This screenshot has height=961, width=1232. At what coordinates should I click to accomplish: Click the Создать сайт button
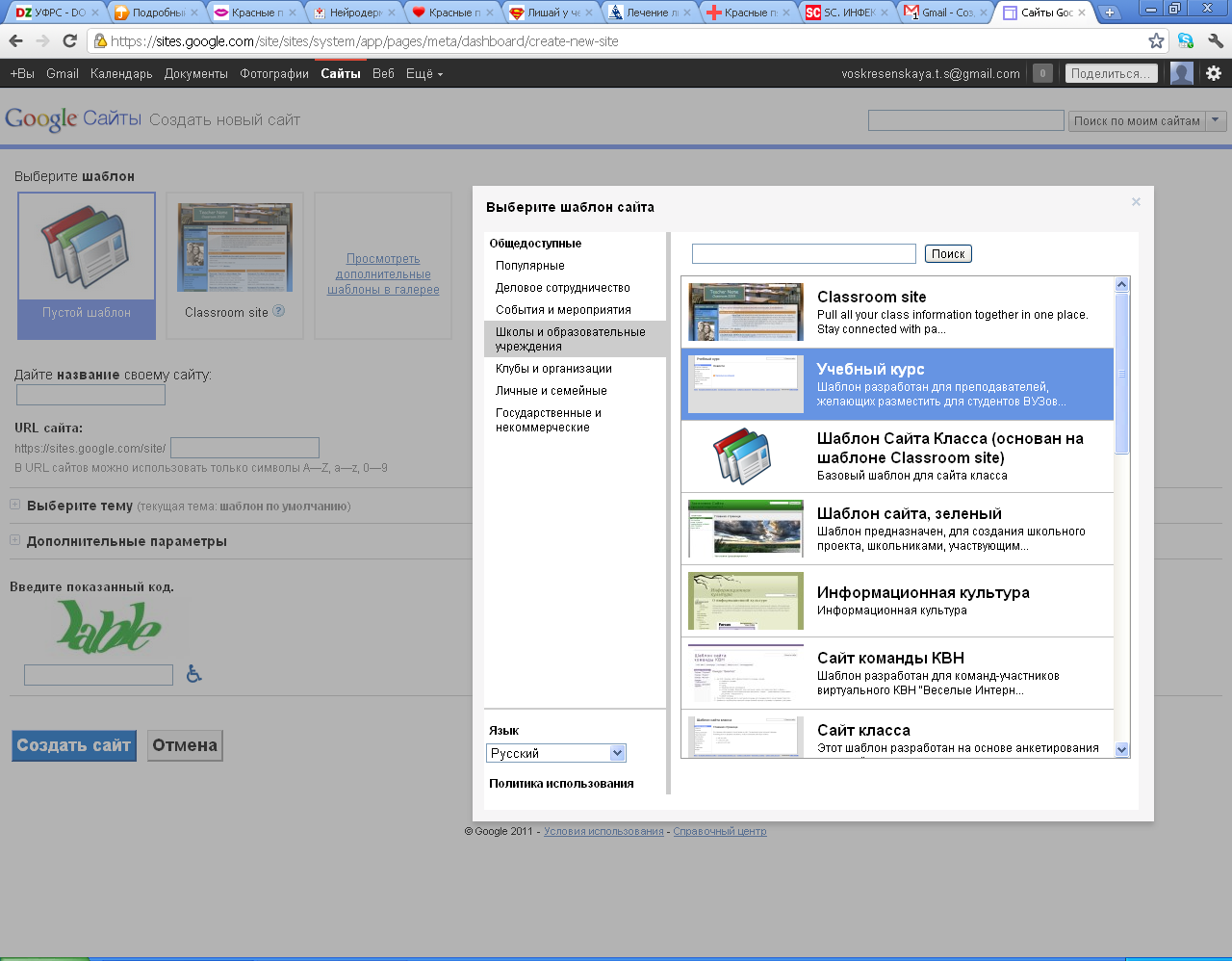point(74,745)
